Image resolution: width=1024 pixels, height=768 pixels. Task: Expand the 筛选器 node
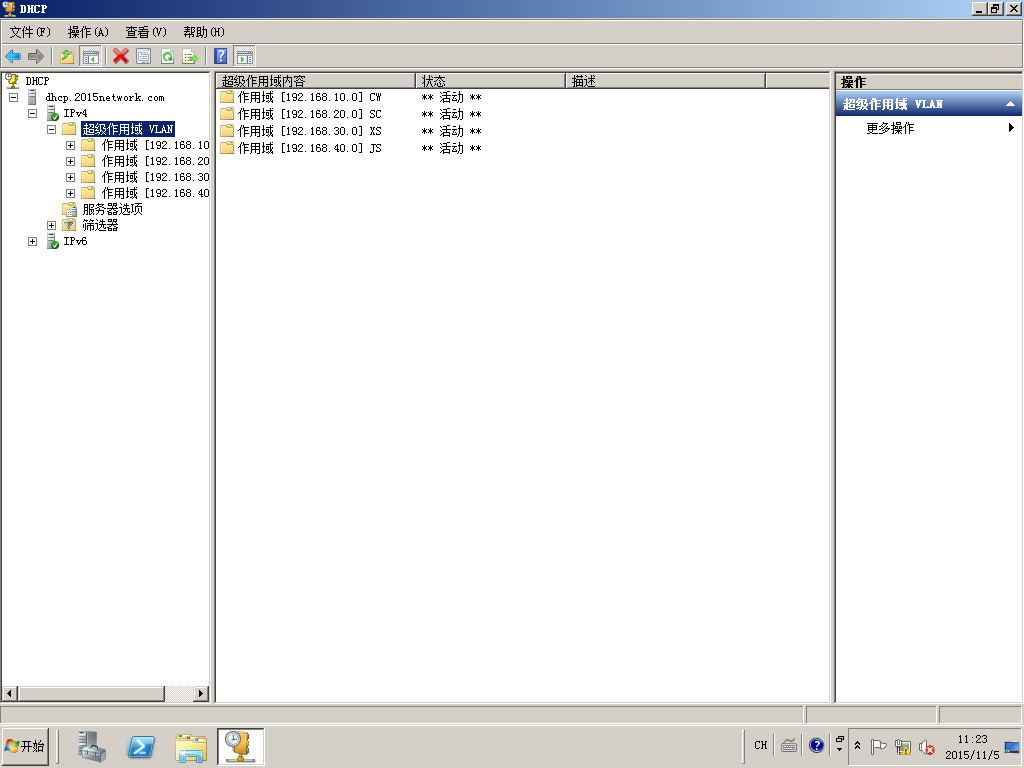pyautogui.click(x=52, y=225)
